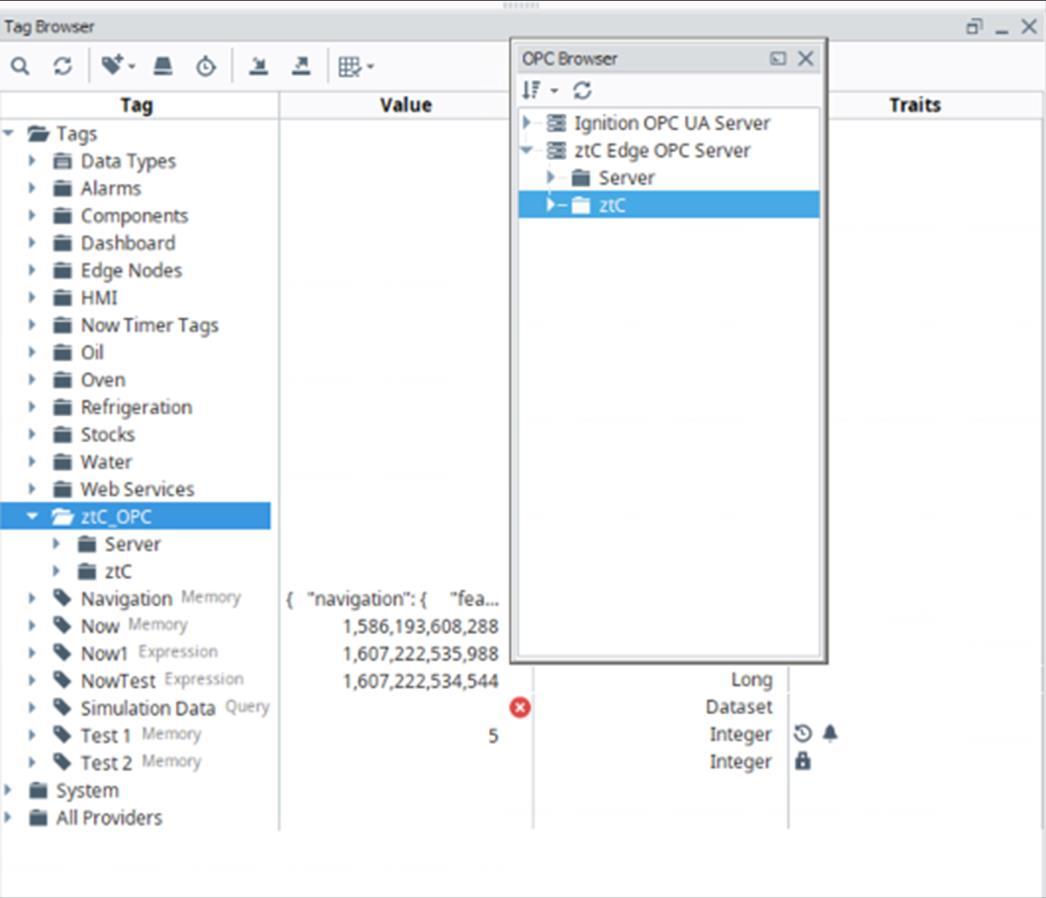This screenshot has height=898, width=1046.
Task: Expand the System provider folder
Action: 8,790
